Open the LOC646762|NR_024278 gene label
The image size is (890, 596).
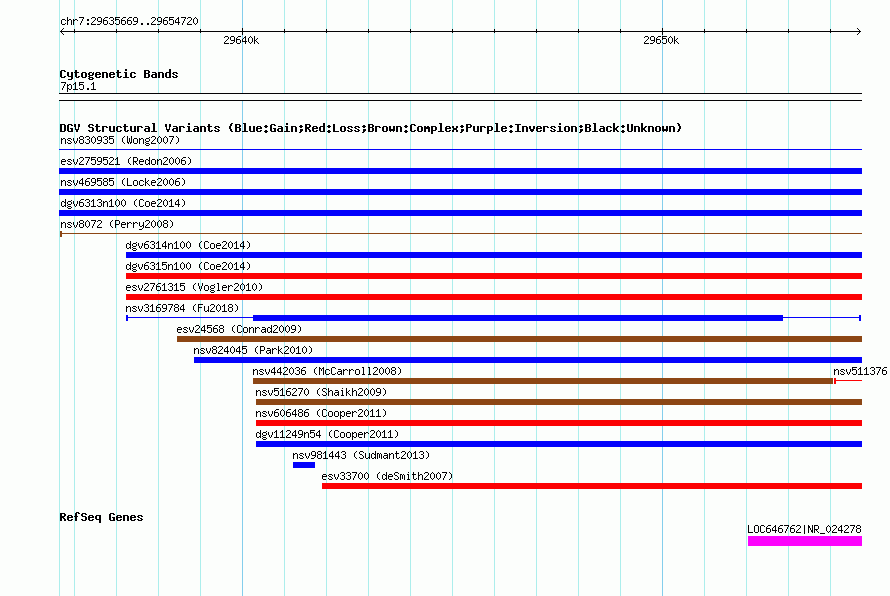[x=804, y=529]
